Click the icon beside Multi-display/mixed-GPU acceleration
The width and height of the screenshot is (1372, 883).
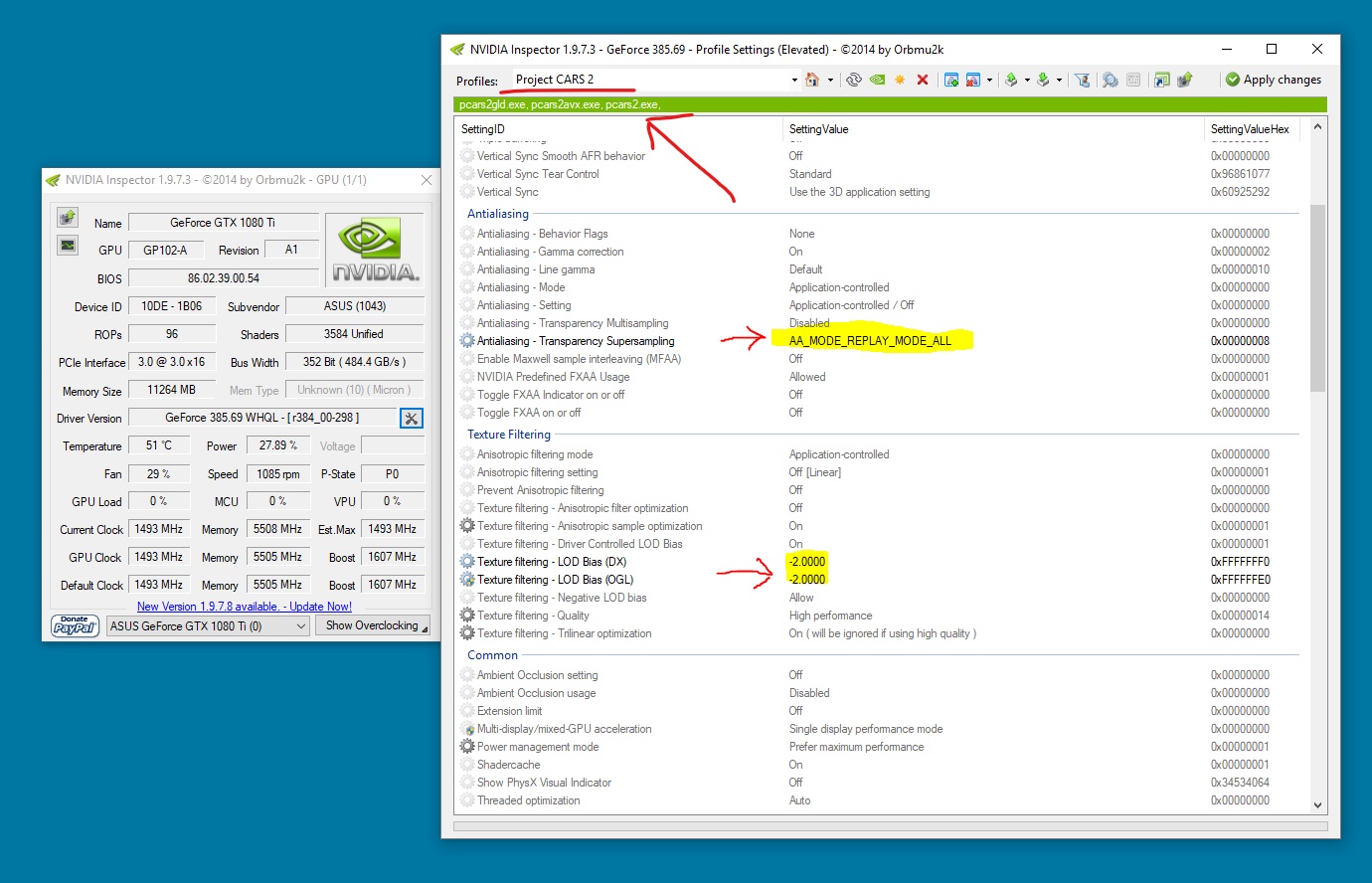point(467,729)
